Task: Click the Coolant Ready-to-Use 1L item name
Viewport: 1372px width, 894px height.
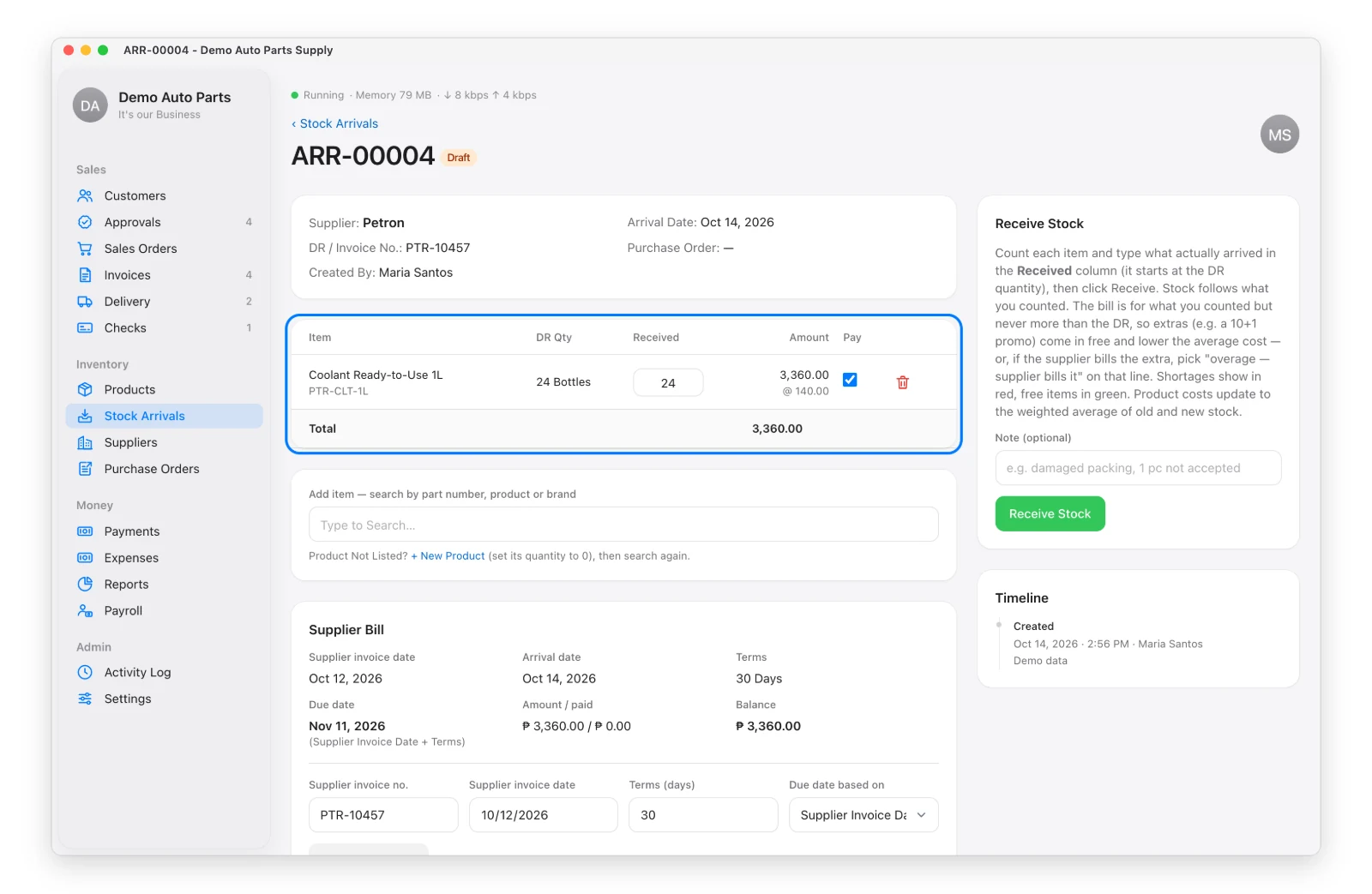Action: (376, 375)
